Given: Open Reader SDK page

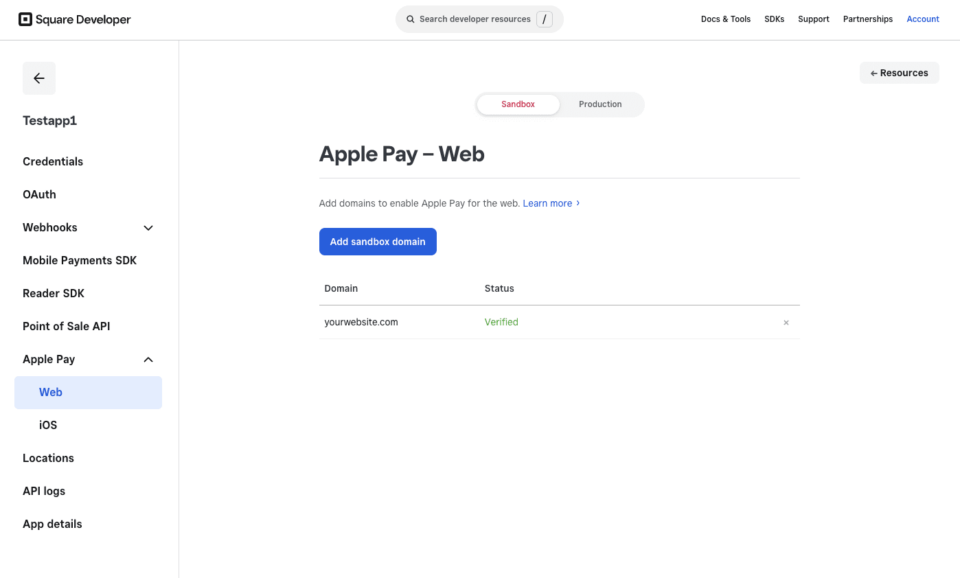Looking at the screenshot, I should coord(53,294).
